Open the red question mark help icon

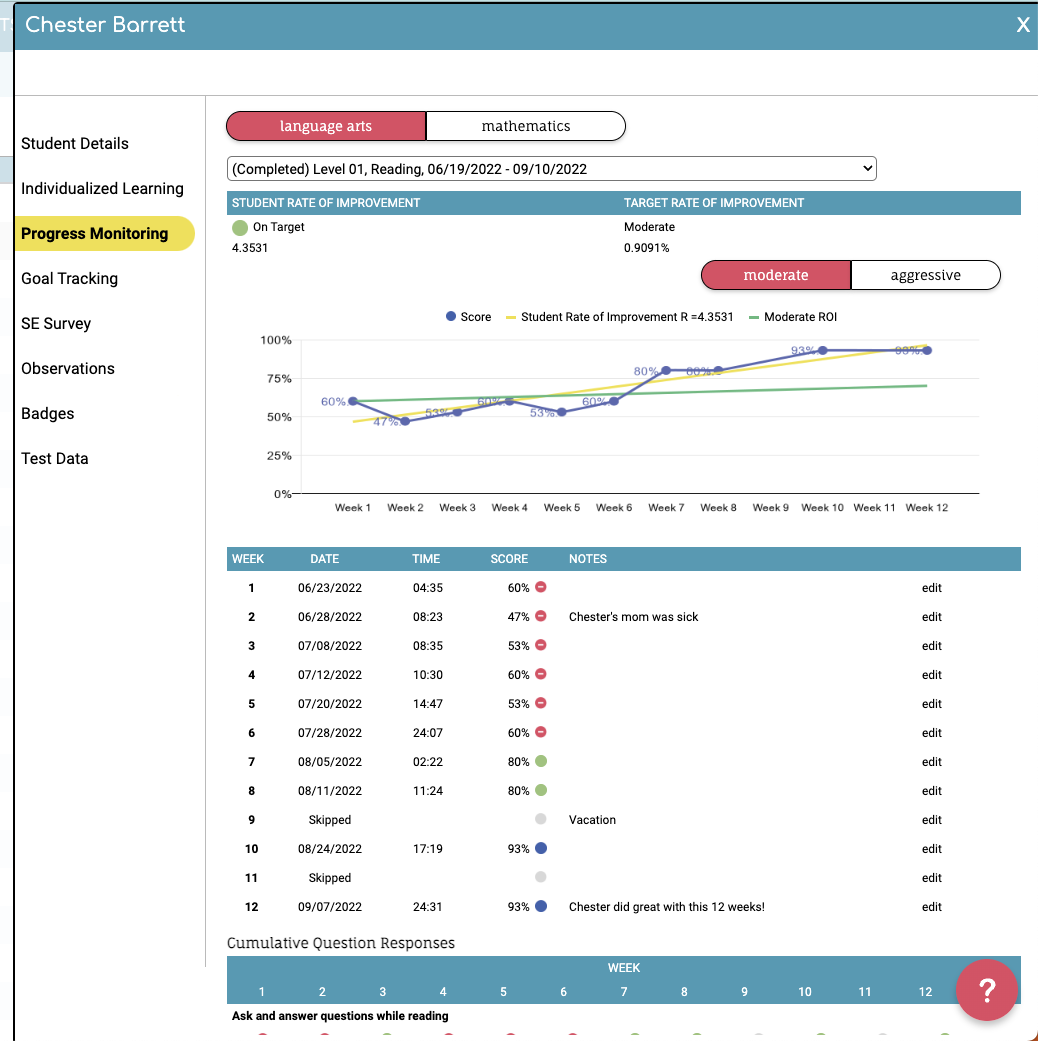pos(987,990)
